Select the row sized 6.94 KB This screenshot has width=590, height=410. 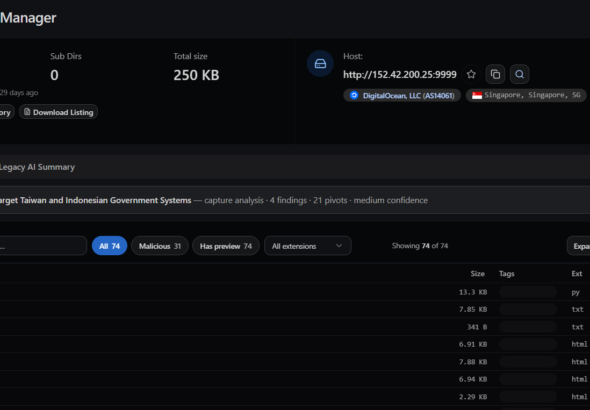(295, 379)
